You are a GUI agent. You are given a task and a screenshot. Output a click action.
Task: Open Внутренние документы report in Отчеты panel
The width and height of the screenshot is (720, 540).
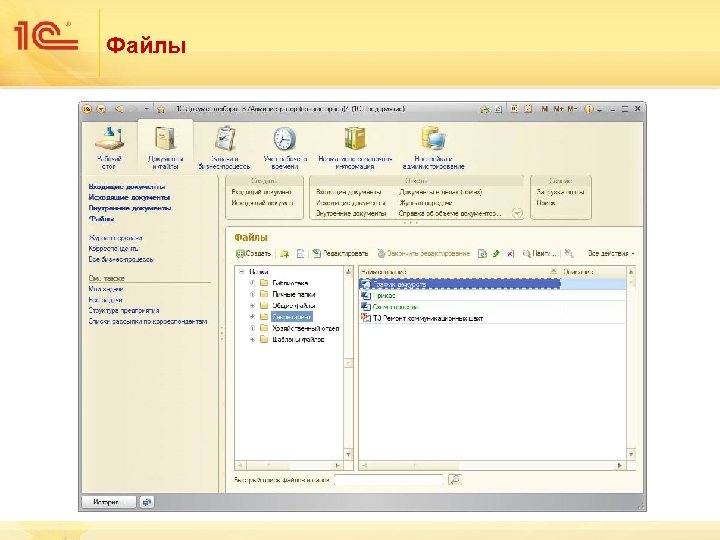(x=351, y=214)
